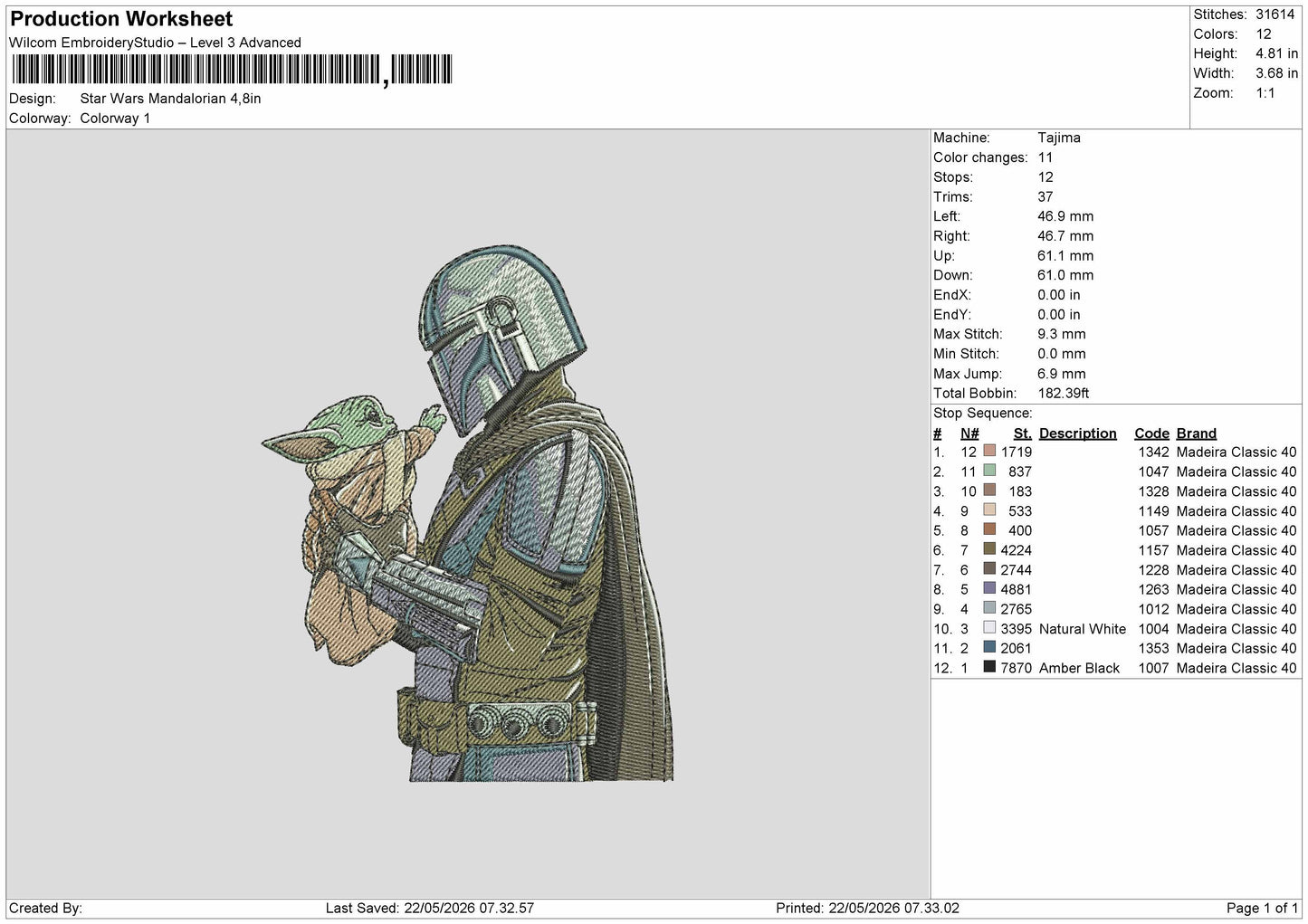Click 'Last Saved: 22/05/2026 07.32.57' footer text
The image size is (1308, 924).
click(x=430, y=908)
